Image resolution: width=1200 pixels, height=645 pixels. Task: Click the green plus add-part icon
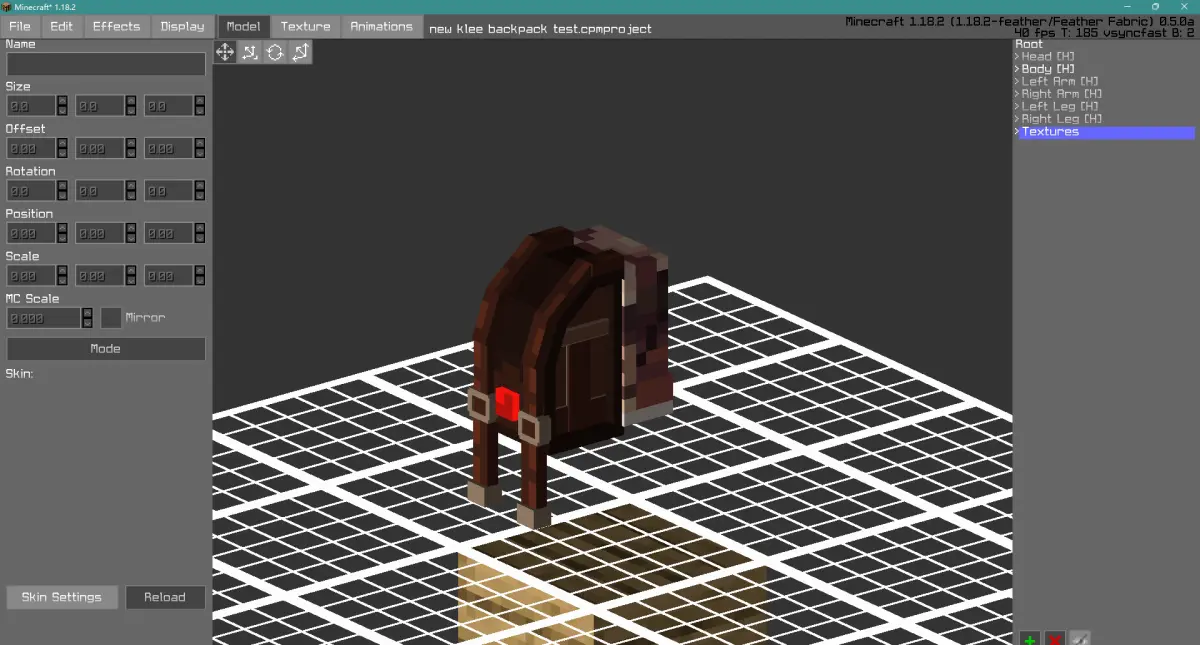click(1029, 639)
